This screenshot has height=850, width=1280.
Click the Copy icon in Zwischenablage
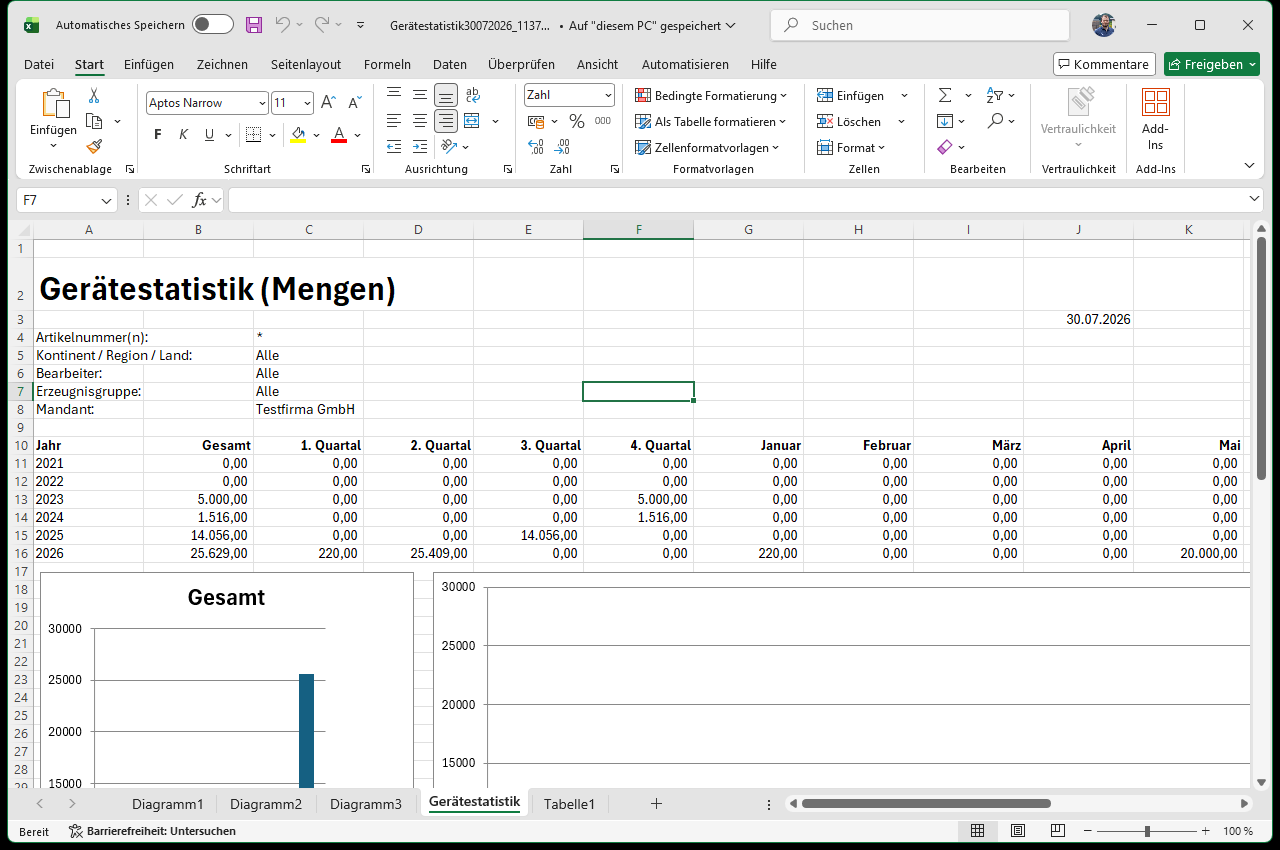pos(95,121)
